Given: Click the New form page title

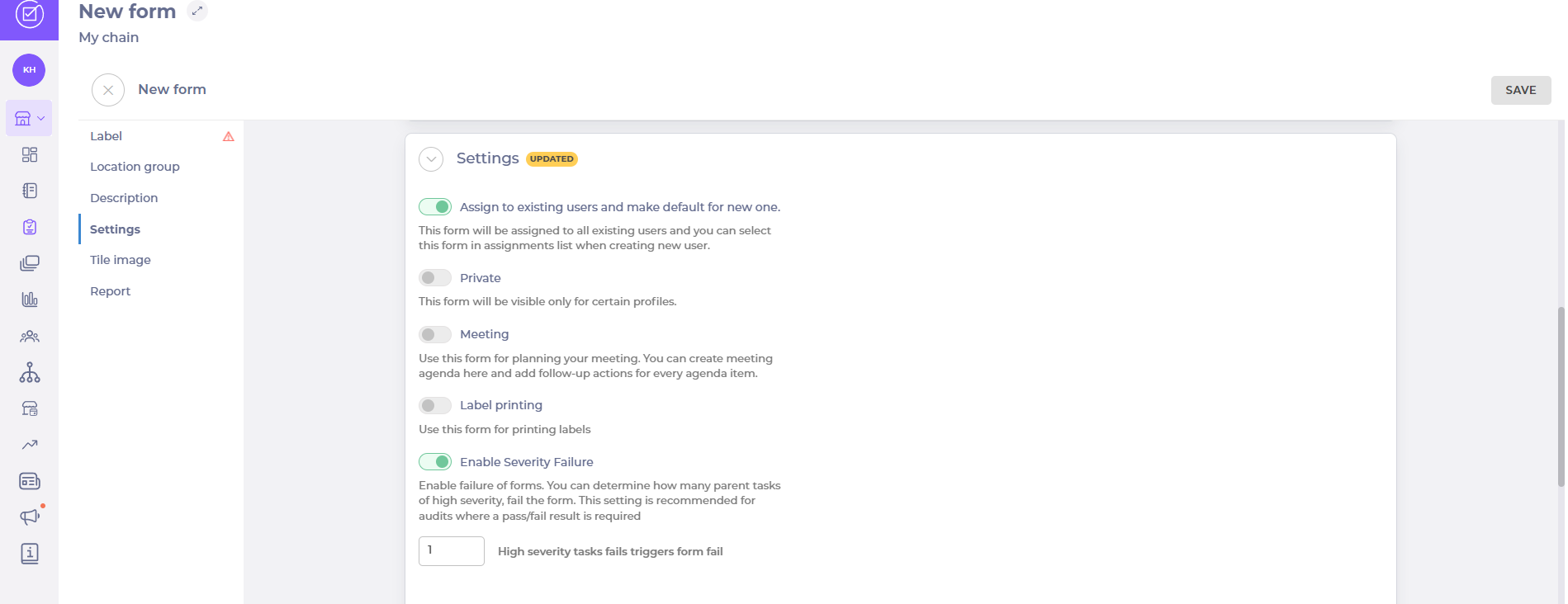Looking at the screenshot, I should point(127,12).
